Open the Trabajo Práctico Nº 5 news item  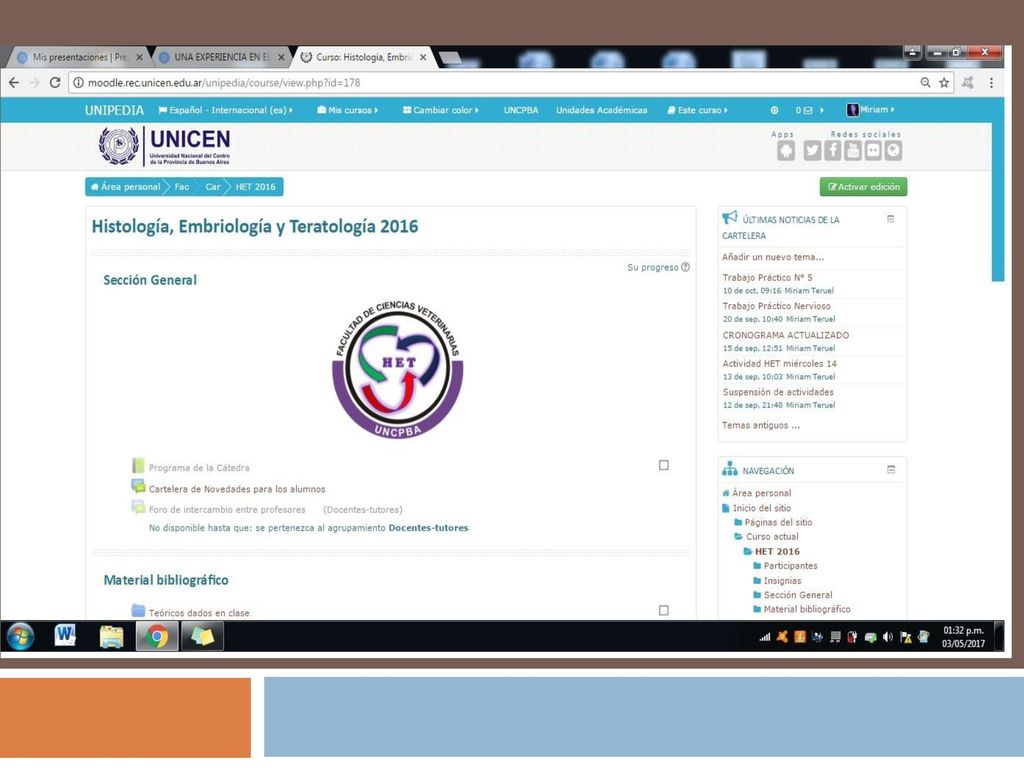pyautogui.click(x=767, y=278)
